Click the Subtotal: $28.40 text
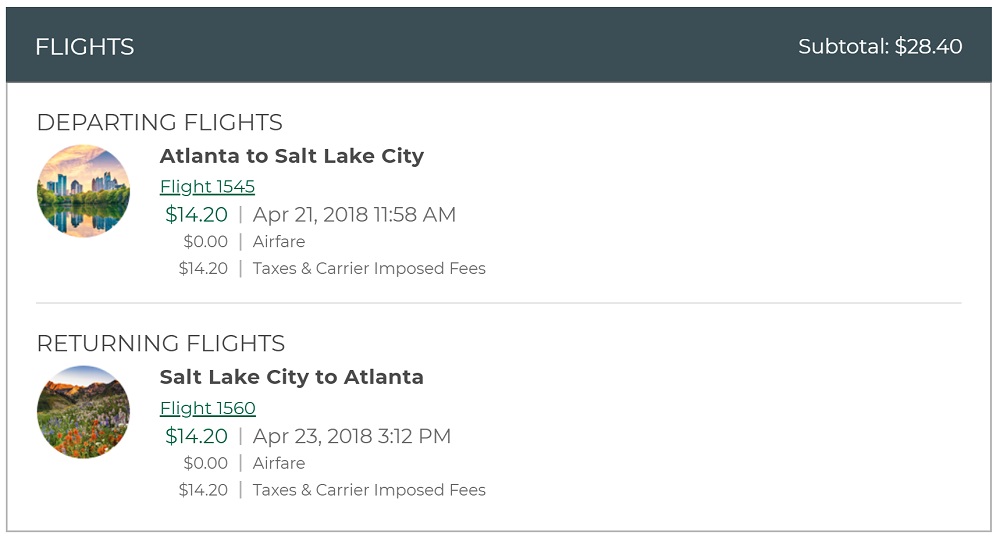 (880, 47)
